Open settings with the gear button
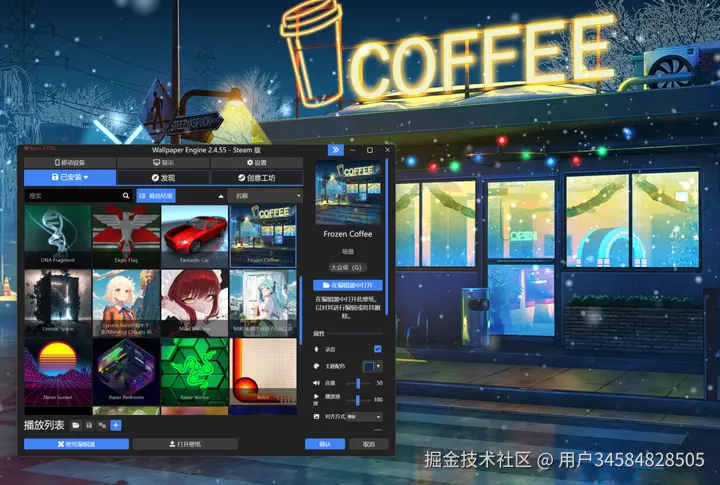 [257, 163]
